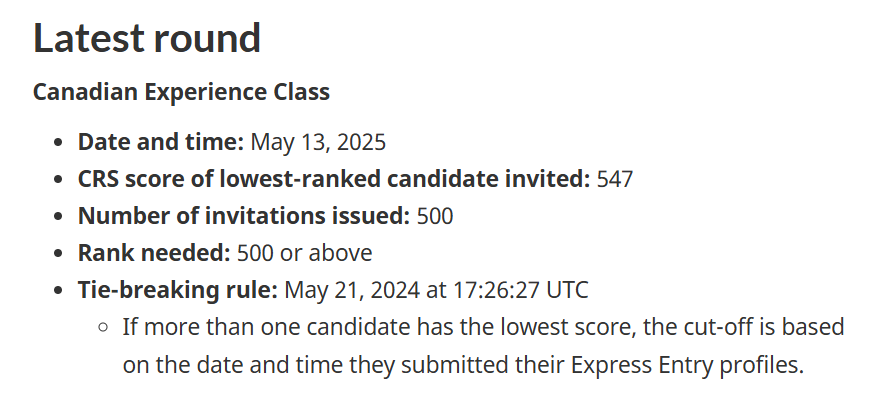883x399 pixels.
Task: Click the bullet dot before "Rank needed"
Action: point(57,254)
